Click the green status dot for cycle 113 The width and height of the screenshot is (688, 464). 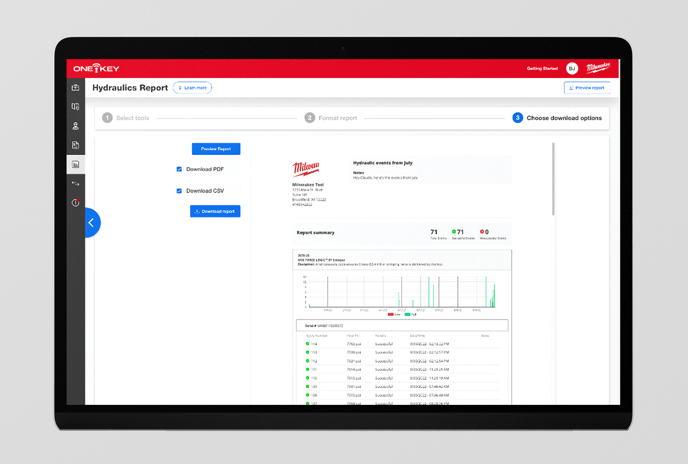(307, 352)
